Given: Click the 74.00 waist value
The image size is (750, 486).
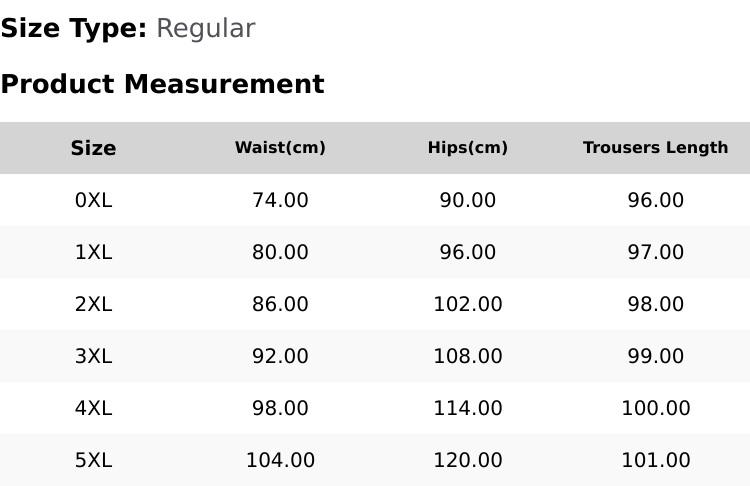Looking at the screenshot, I should (280, 200).
